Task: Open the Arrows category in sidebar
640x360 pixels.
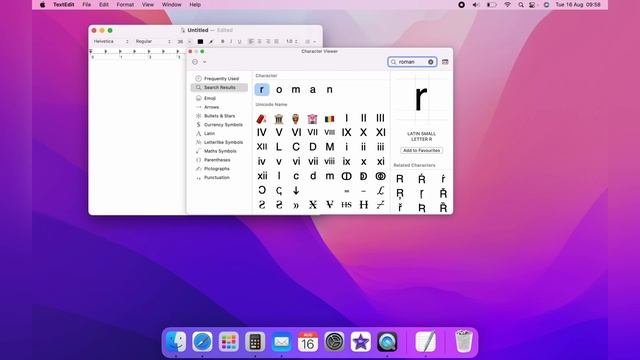Action: tap(219, 107)
